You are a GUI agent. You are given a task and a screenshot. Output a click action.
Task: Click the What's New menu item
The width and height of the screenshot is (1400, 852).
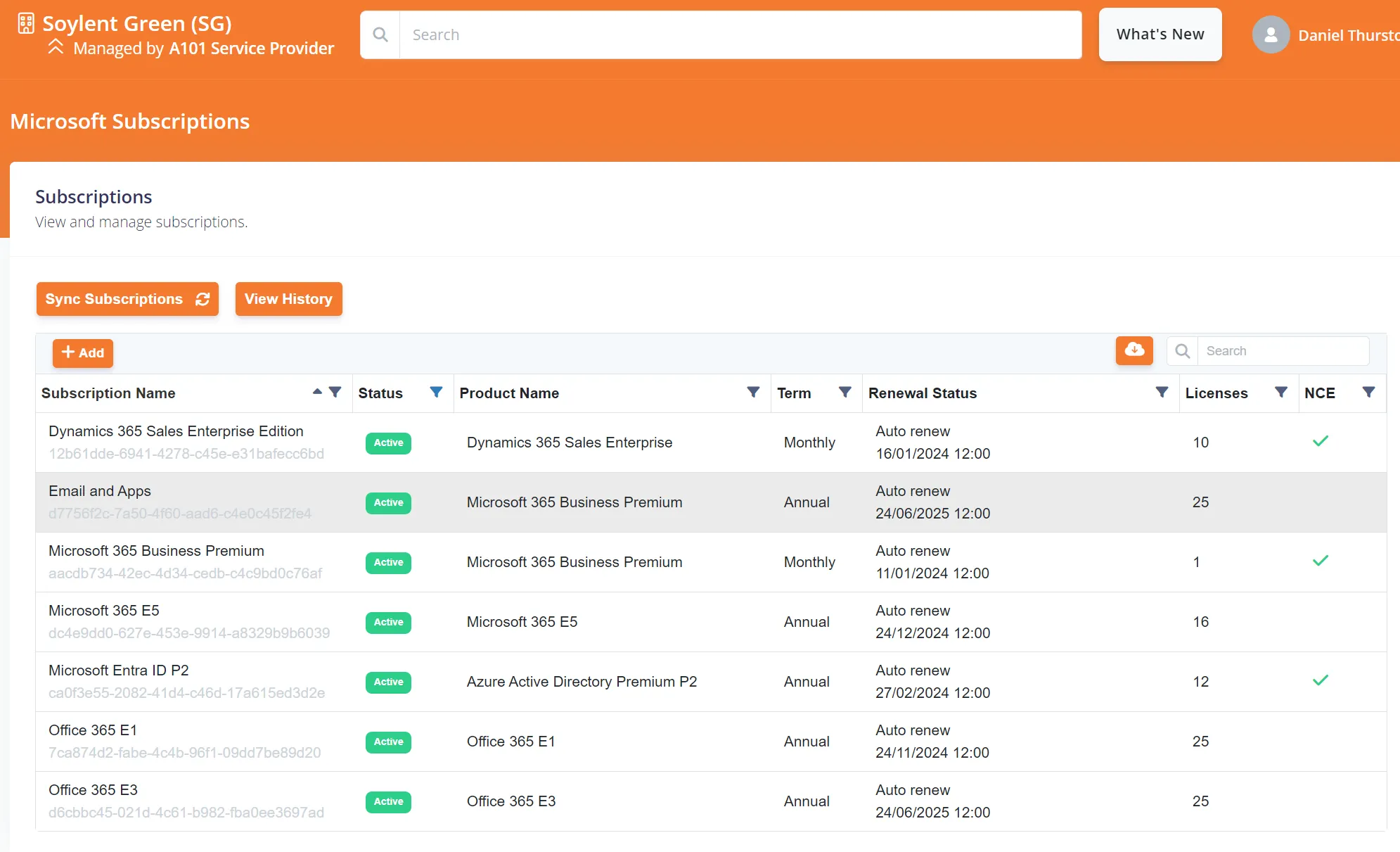pyautogui.click(x=1160, y=34)
